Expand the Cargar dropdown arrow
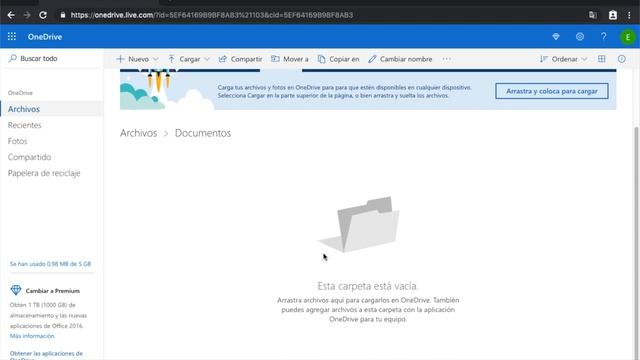 pos(207,59)
